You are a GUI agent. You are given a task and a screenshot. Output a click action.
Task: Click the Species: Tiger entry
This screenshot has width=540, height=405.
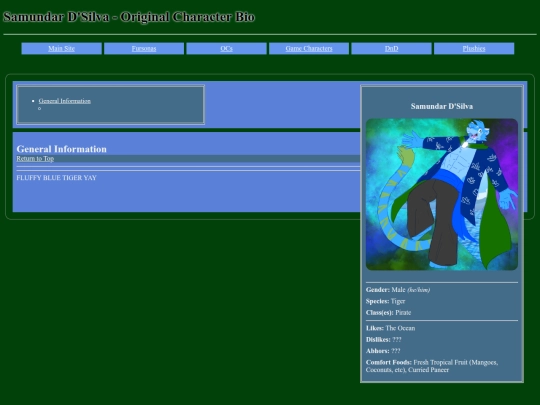385,301
